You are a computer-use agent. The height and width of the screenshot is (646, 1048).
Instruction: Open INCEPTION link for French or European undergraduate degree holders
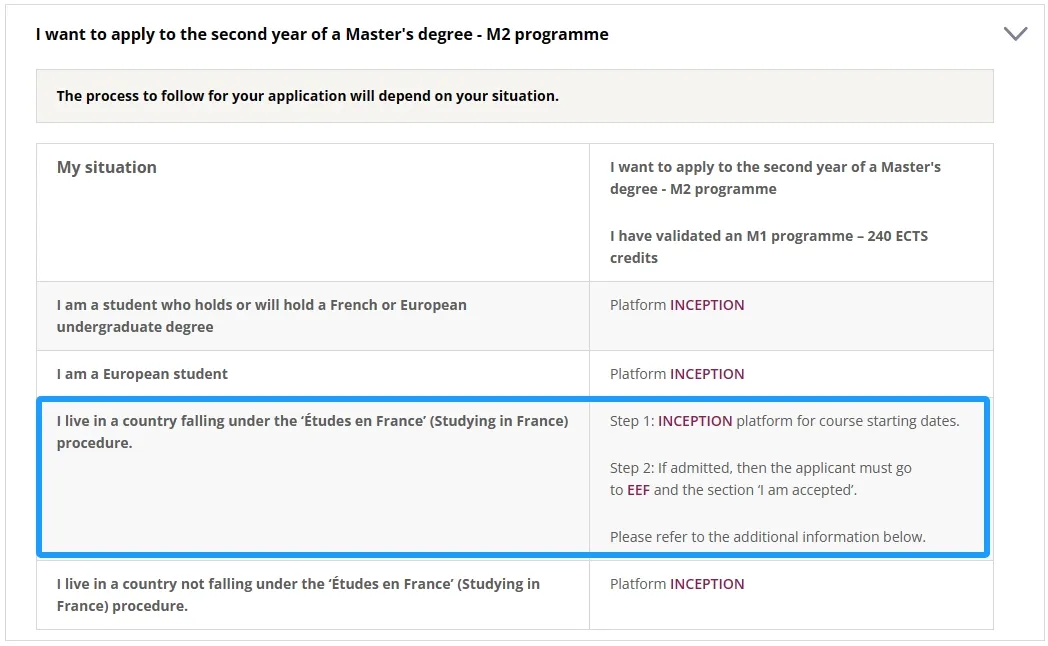tap(707, 305)
